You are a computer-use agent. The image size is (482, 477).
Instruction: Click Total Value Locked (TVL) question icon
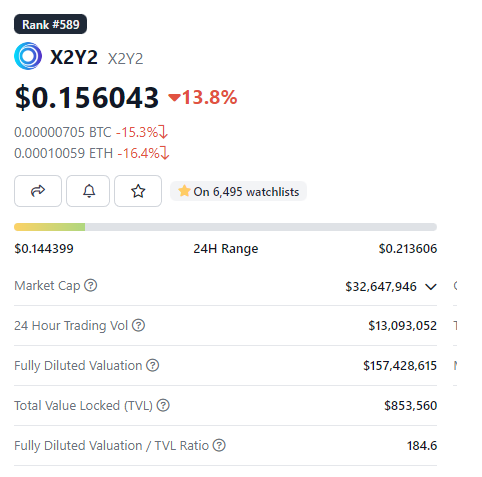163,405
